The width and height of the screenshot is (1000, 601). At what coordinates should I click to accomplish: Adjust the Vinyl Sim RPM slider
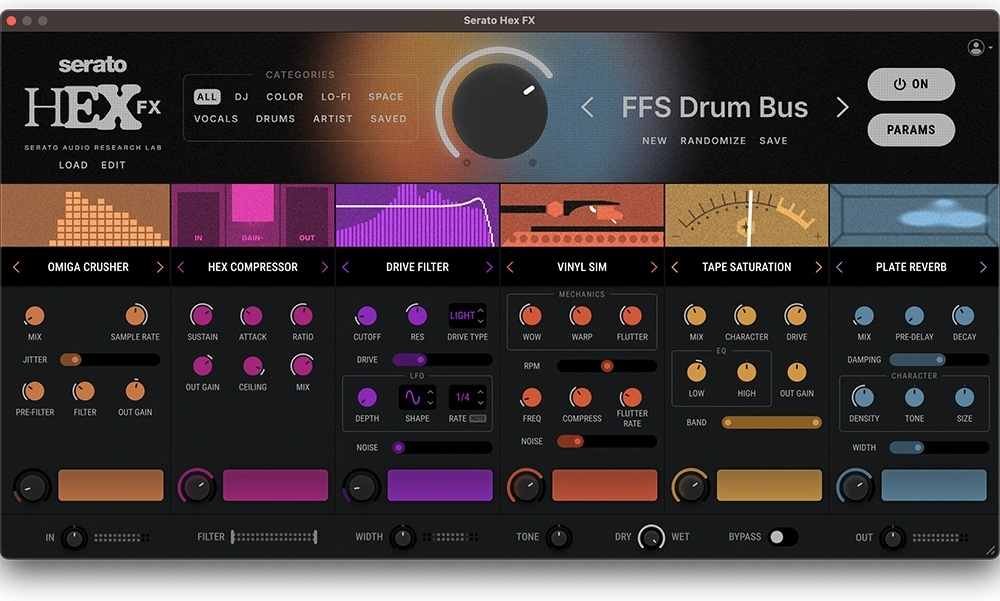pos(607,366)
